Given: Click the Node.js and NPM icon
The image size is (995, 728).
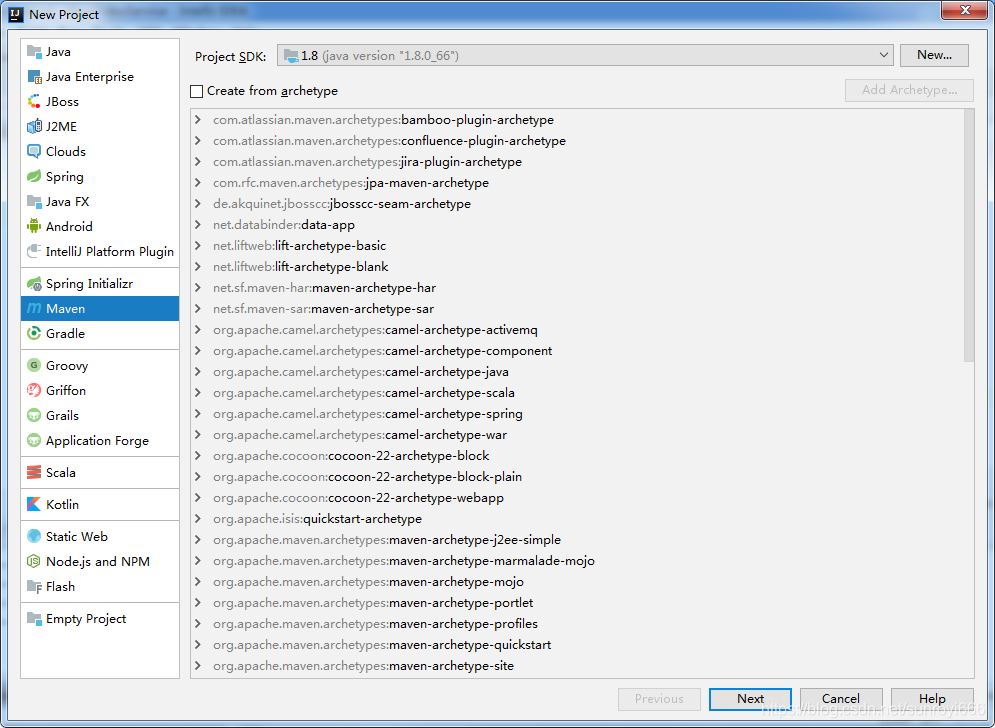Looking at the screenshot, I should point(34,562).
